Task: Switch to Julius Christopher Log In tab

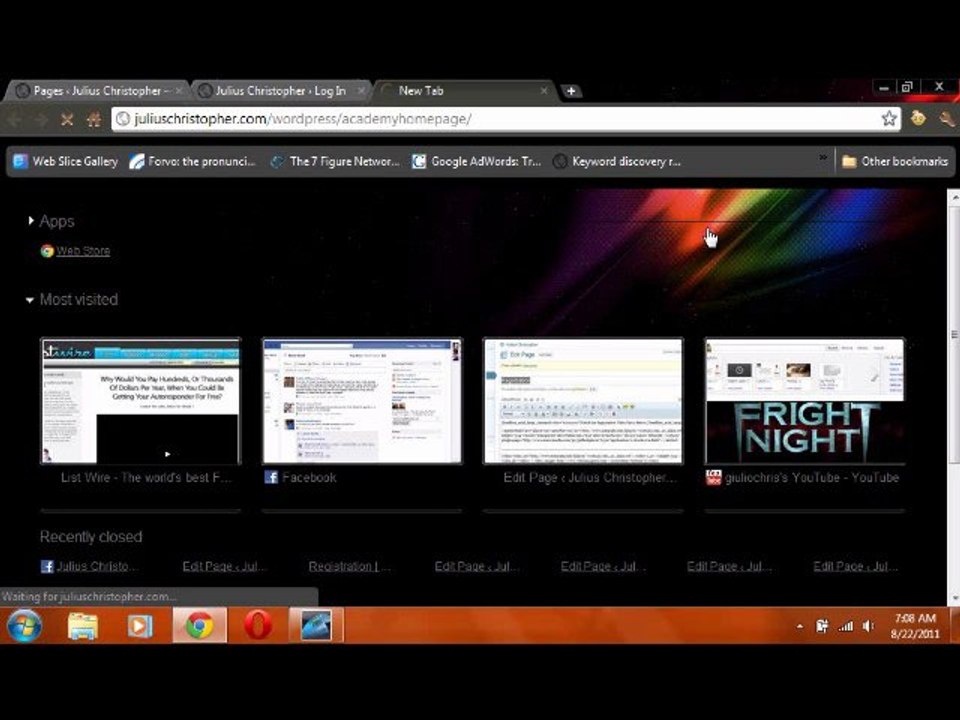Action: [280, 91]
